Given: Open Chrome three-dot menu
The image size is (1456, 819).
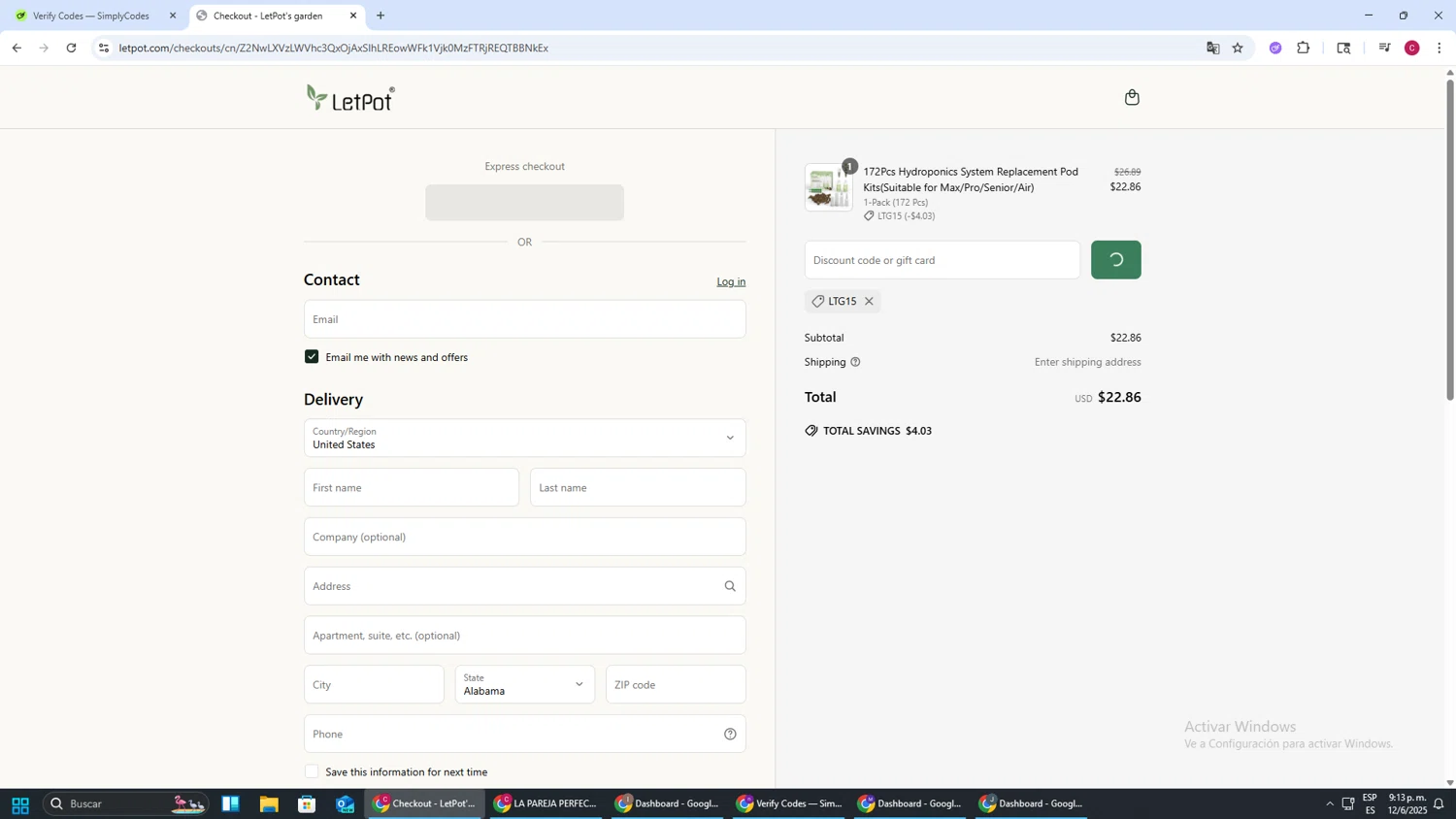Looking at the screenshot, I should [x=1439, y=48].
